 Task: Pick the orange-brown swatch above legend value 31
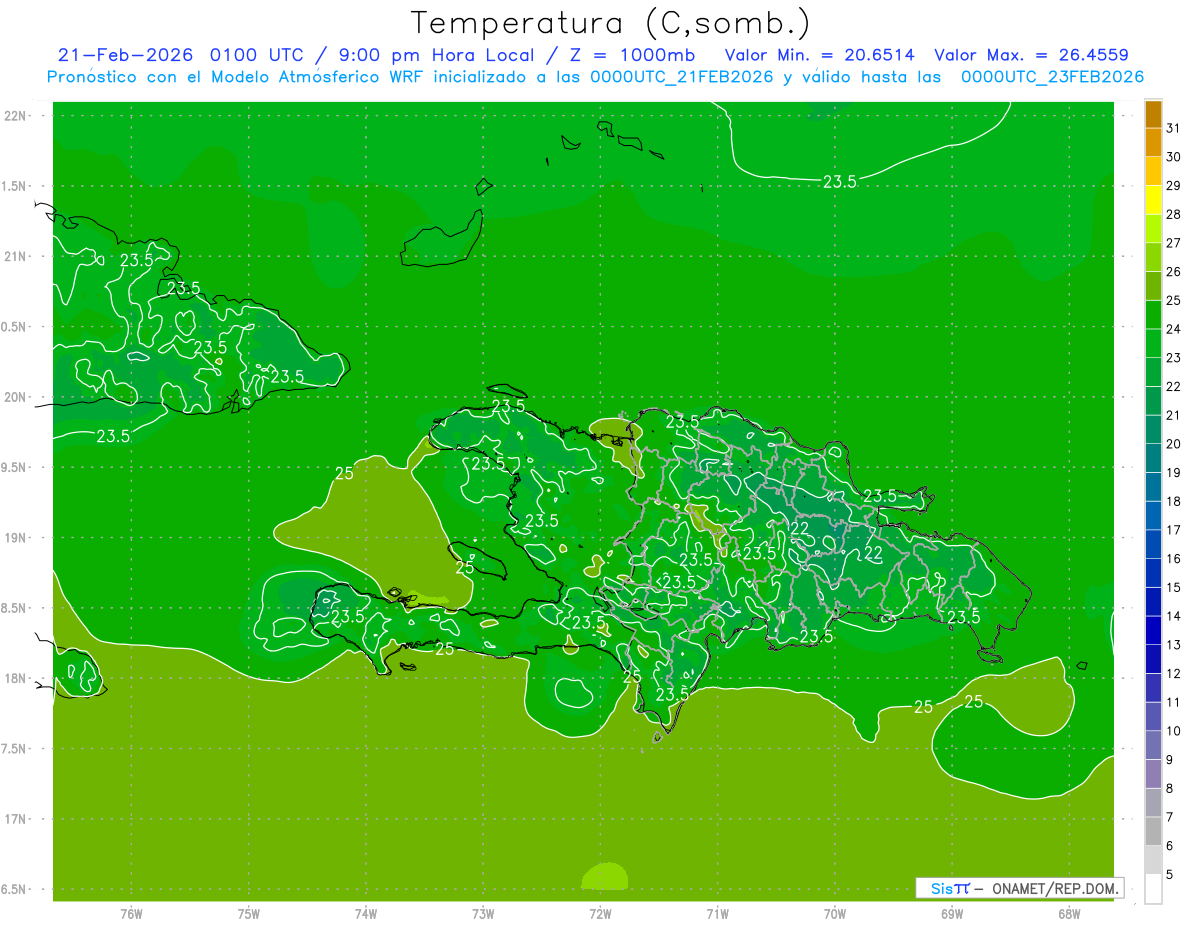[x=1153, y=114]
